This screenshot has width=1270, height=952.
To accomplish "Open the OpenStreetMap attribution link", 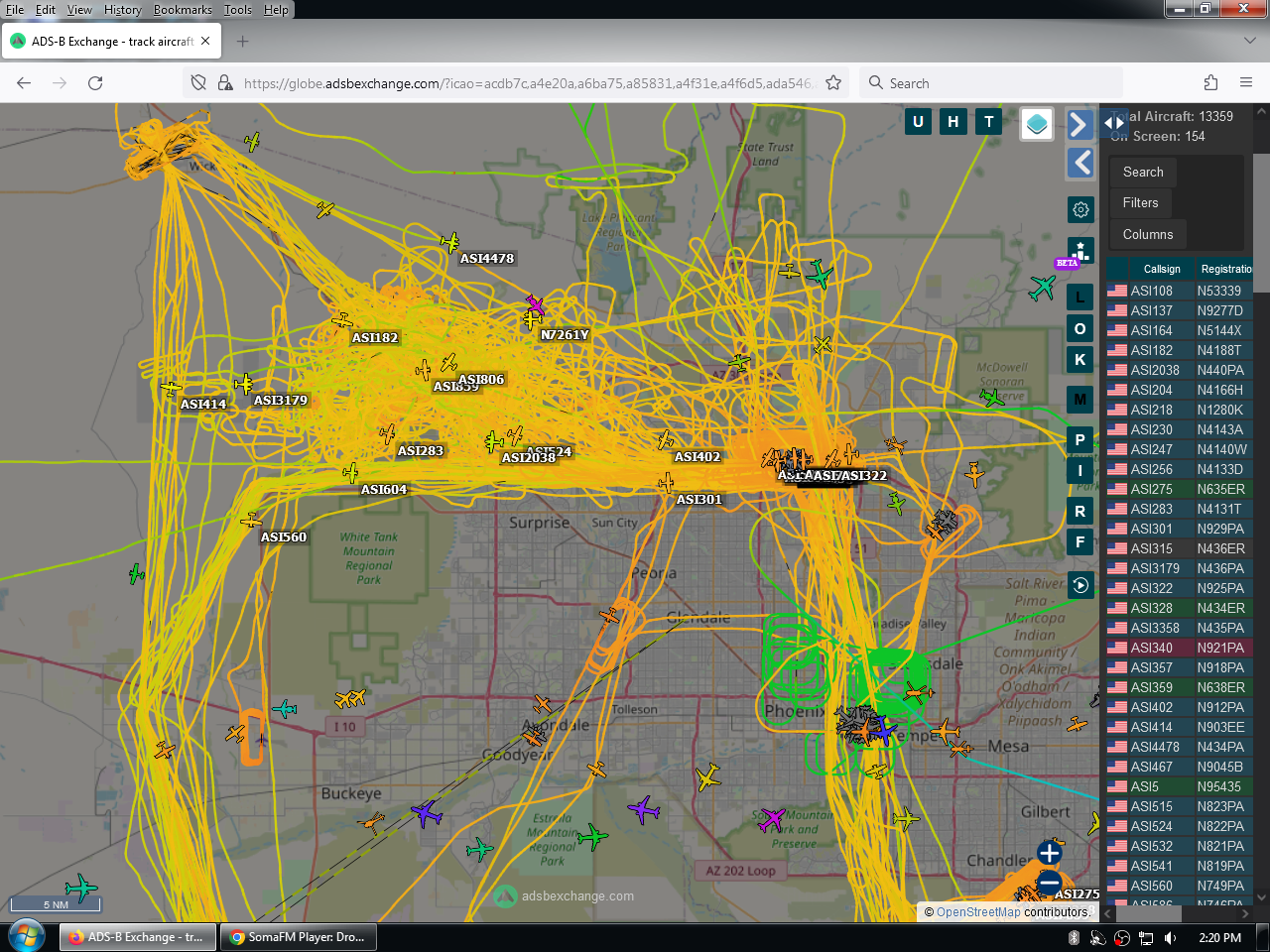I will (x=978, y=912).
